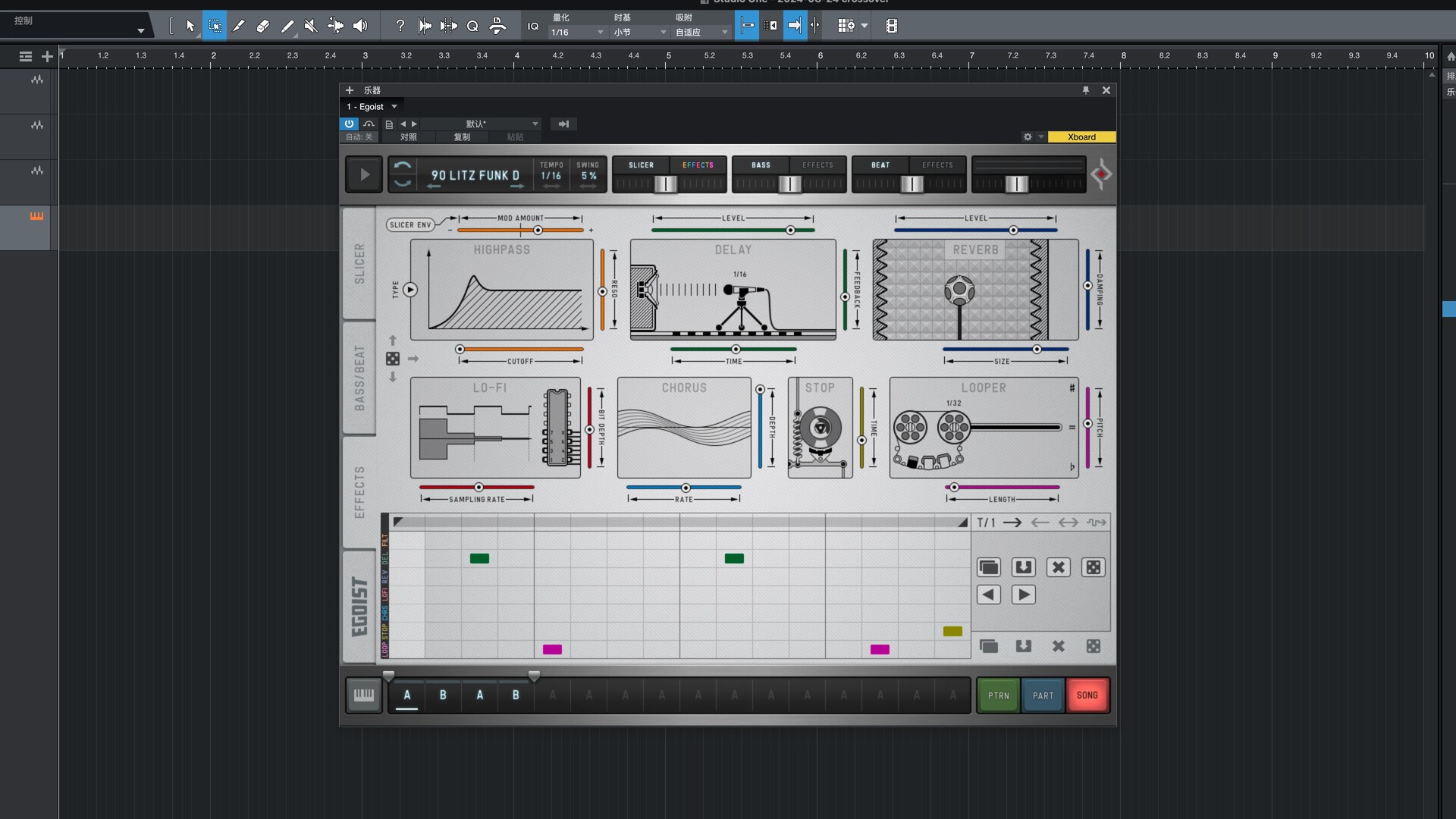Viewport: 1456px width, 819px height.
Task: Open the 控制 control panel dropdown arrow
Action: pos(140,30)
